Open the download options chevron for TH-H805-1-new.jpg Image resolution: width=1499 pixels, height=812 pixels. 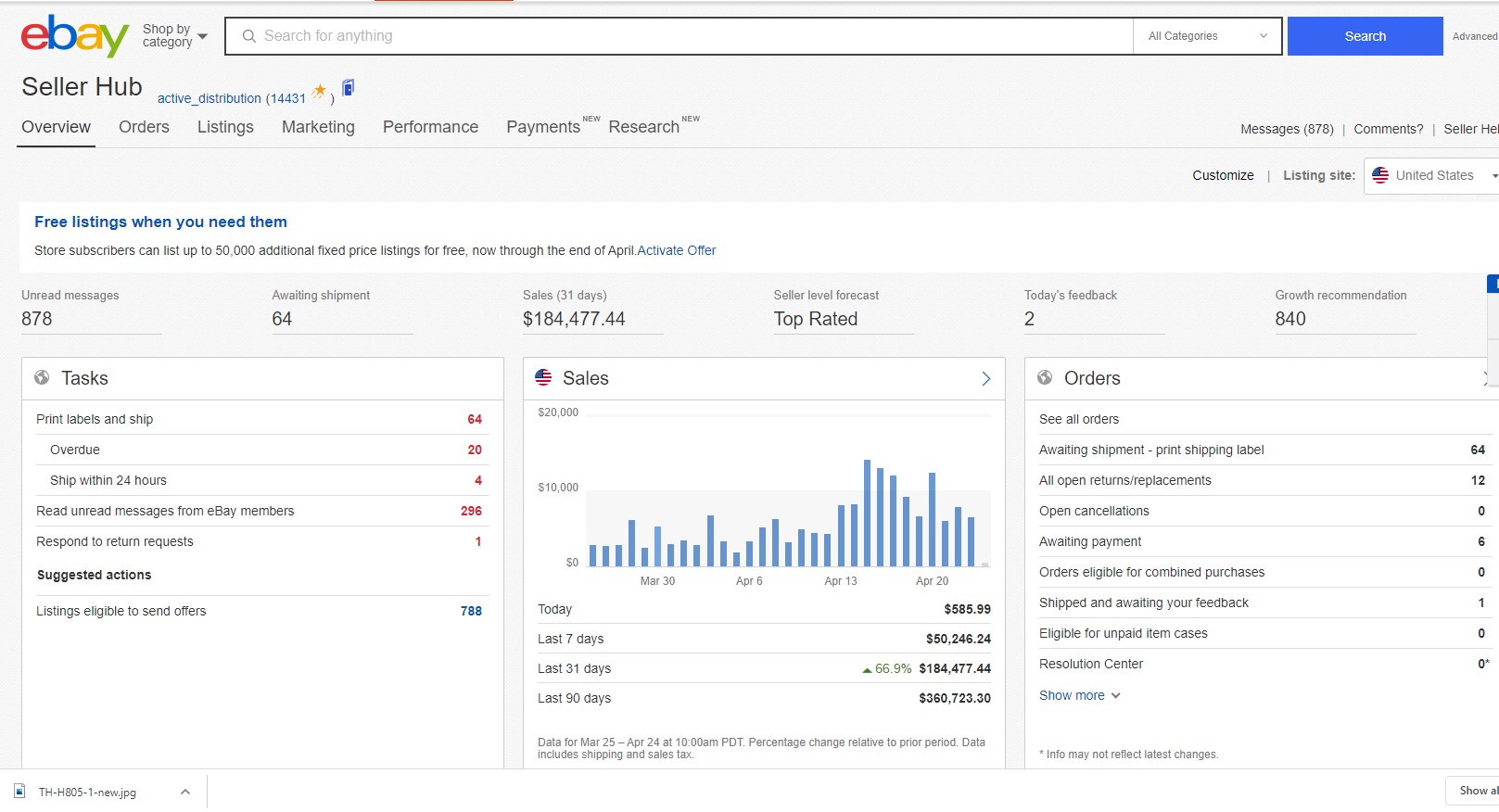coord(185,792)
